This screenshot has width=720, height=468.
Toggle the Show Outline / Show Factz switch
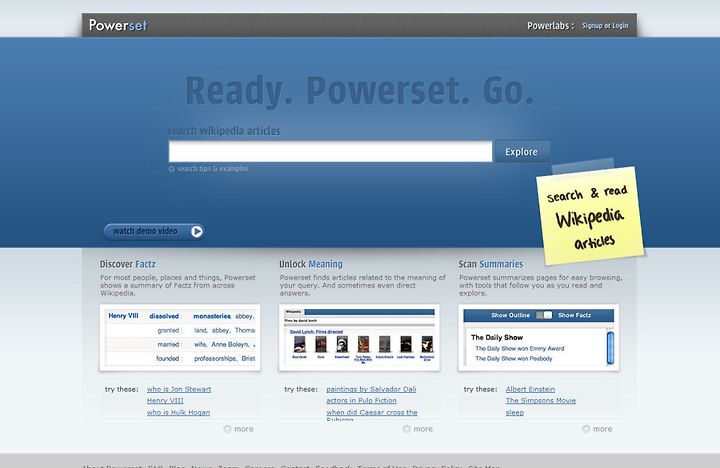[544, 315]
